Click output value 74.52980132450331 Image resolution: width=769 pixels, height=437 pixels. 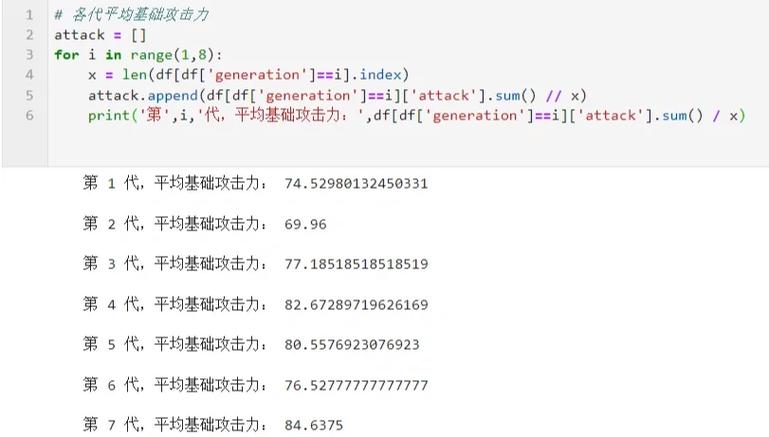356,183
